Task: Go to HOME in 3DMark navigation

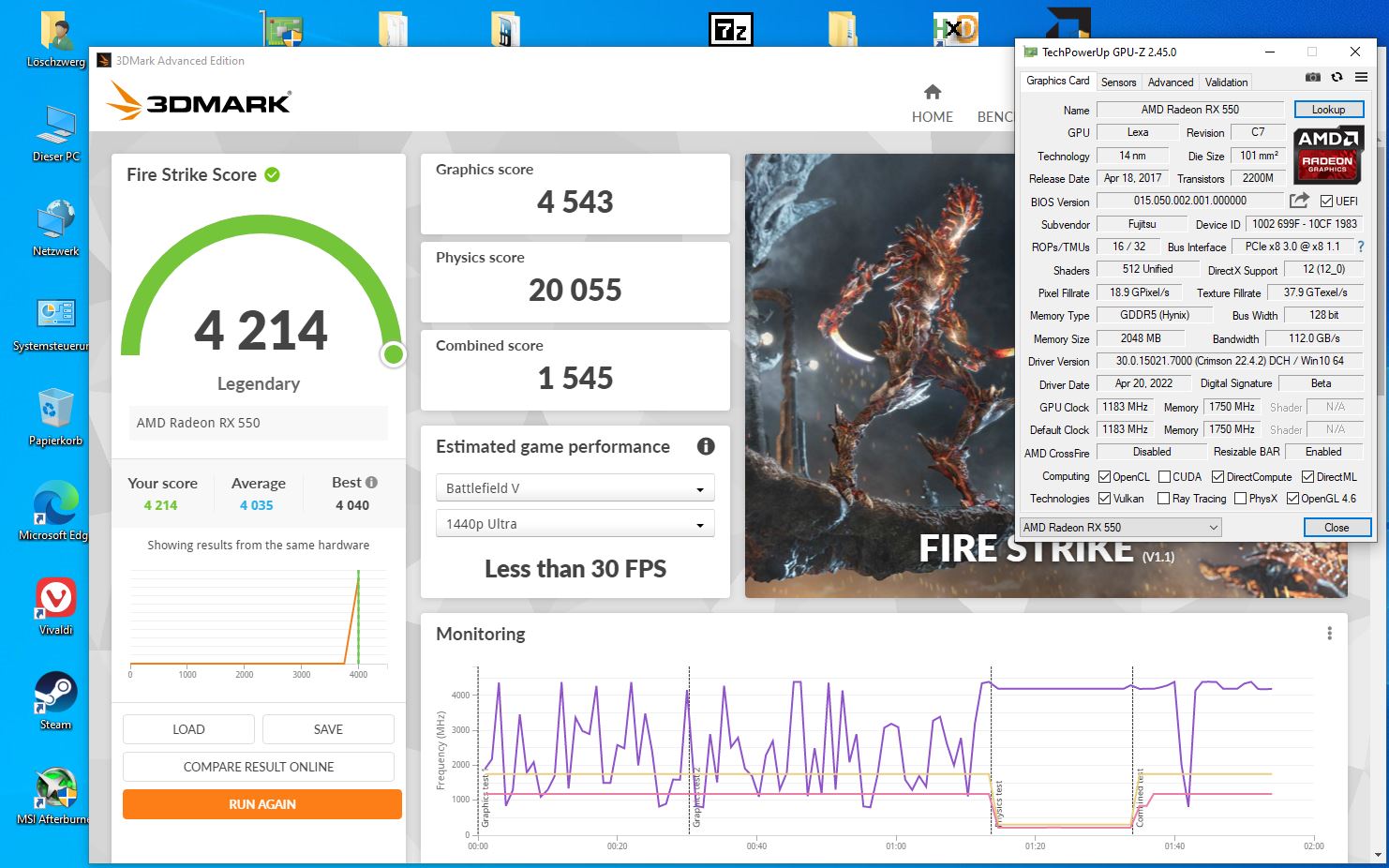Action: click(x=932, y=117)
